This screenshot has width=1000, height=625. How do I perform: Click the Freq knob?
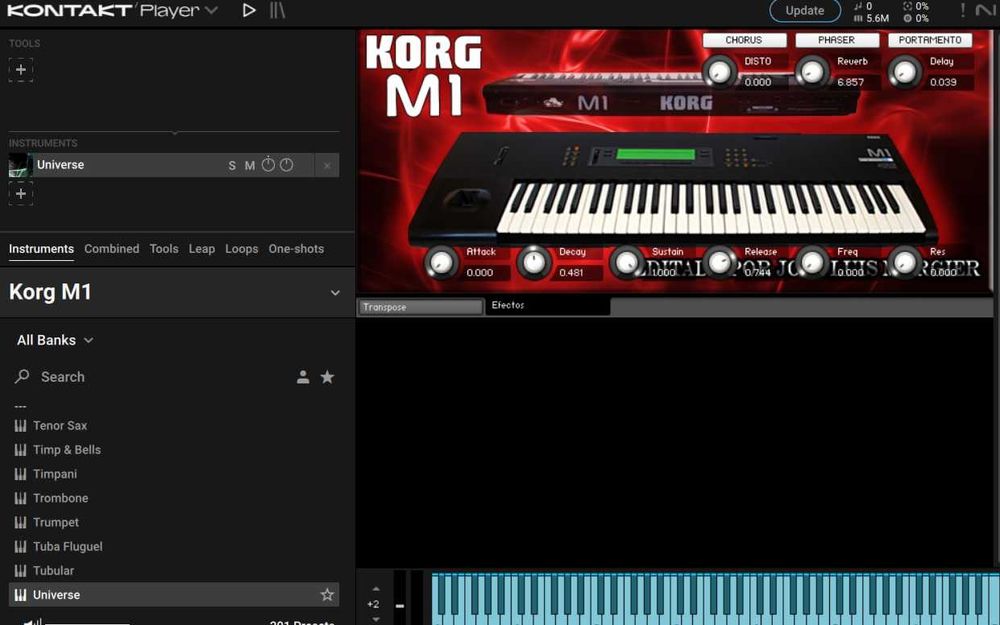tap(812, 262)
